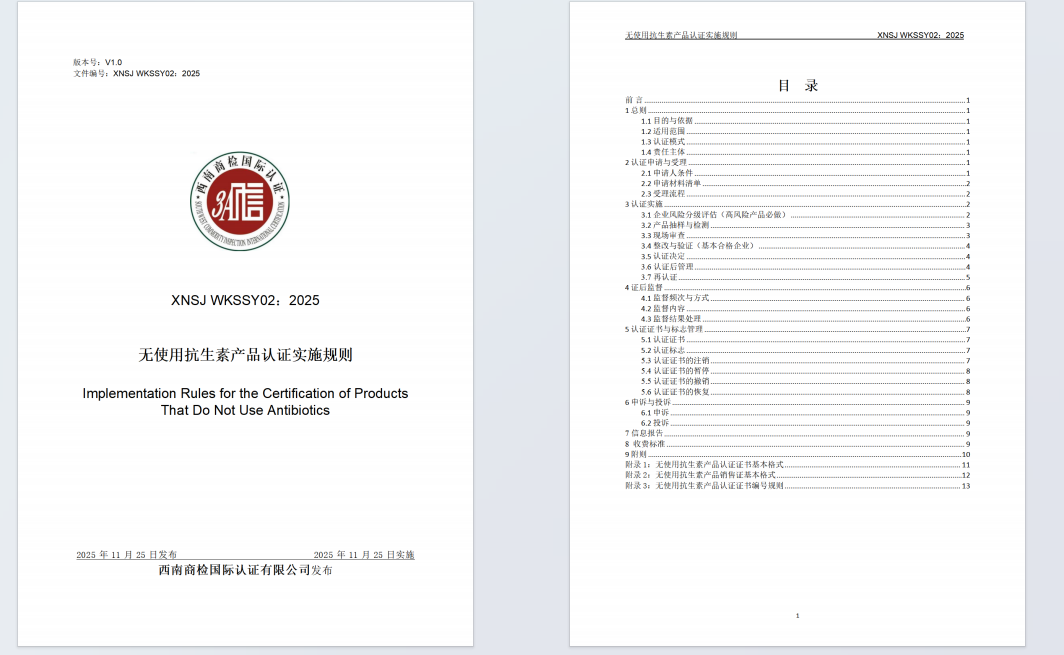Go to section 1.3 认证模式
1064x655 pixels.
coord(663,142)
